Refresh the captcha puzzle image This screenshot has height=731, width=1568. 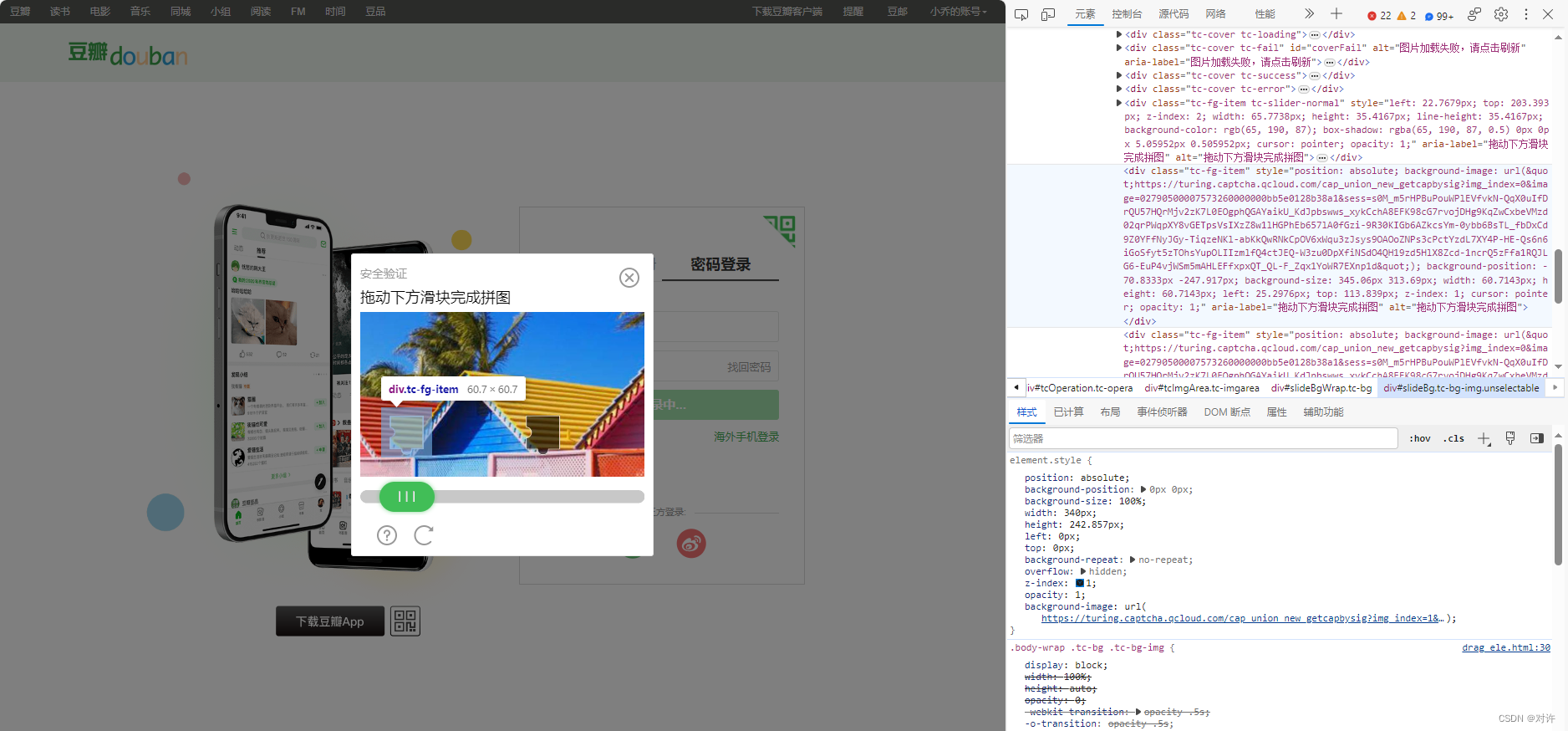click(424, 535)
